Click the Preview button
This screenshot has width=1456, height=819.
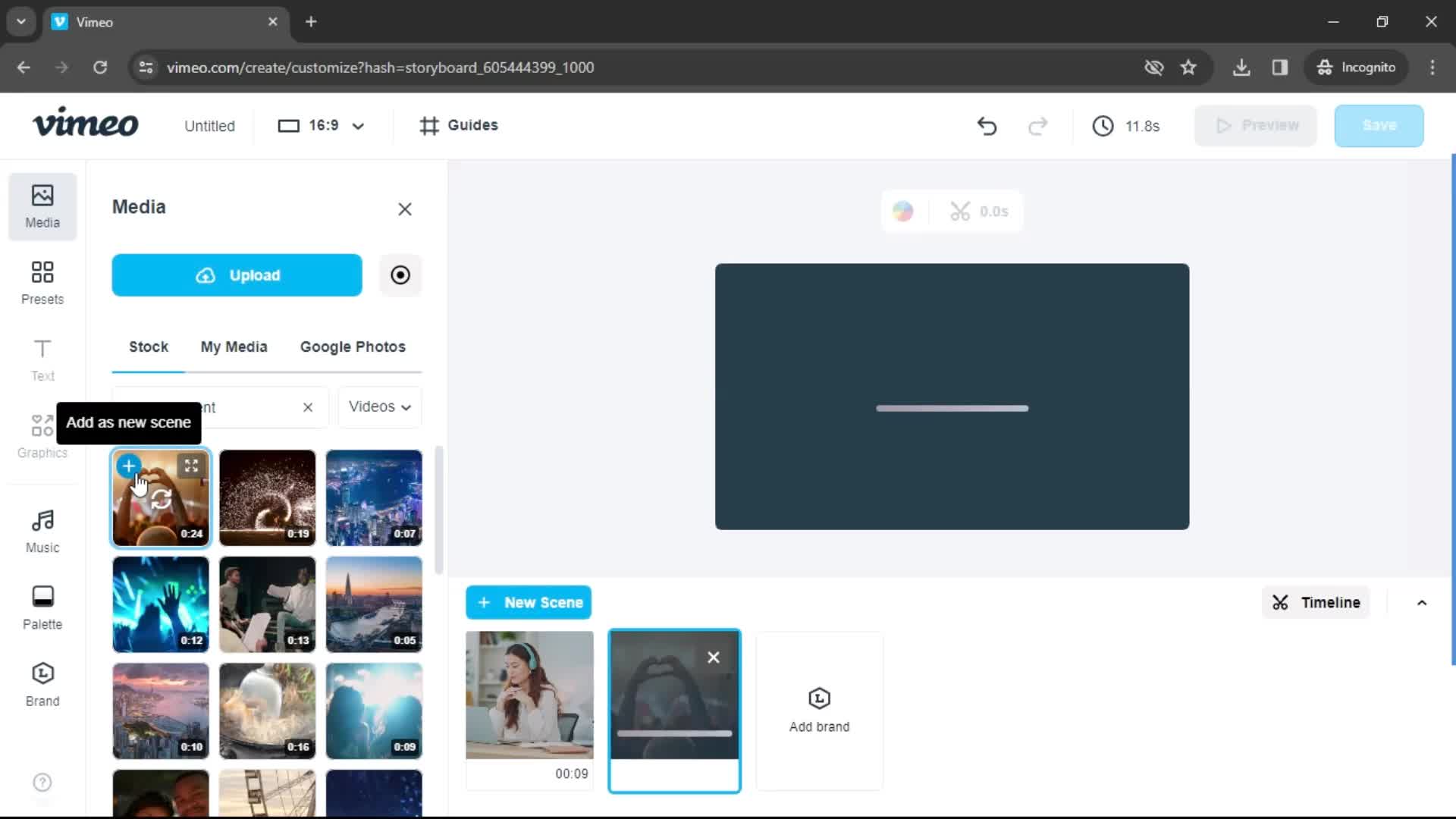click(1256, 126)
